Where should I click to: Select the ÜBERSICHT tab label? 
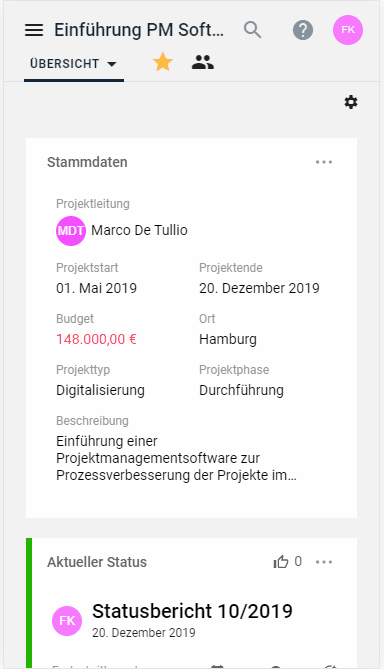pos(64,64)
